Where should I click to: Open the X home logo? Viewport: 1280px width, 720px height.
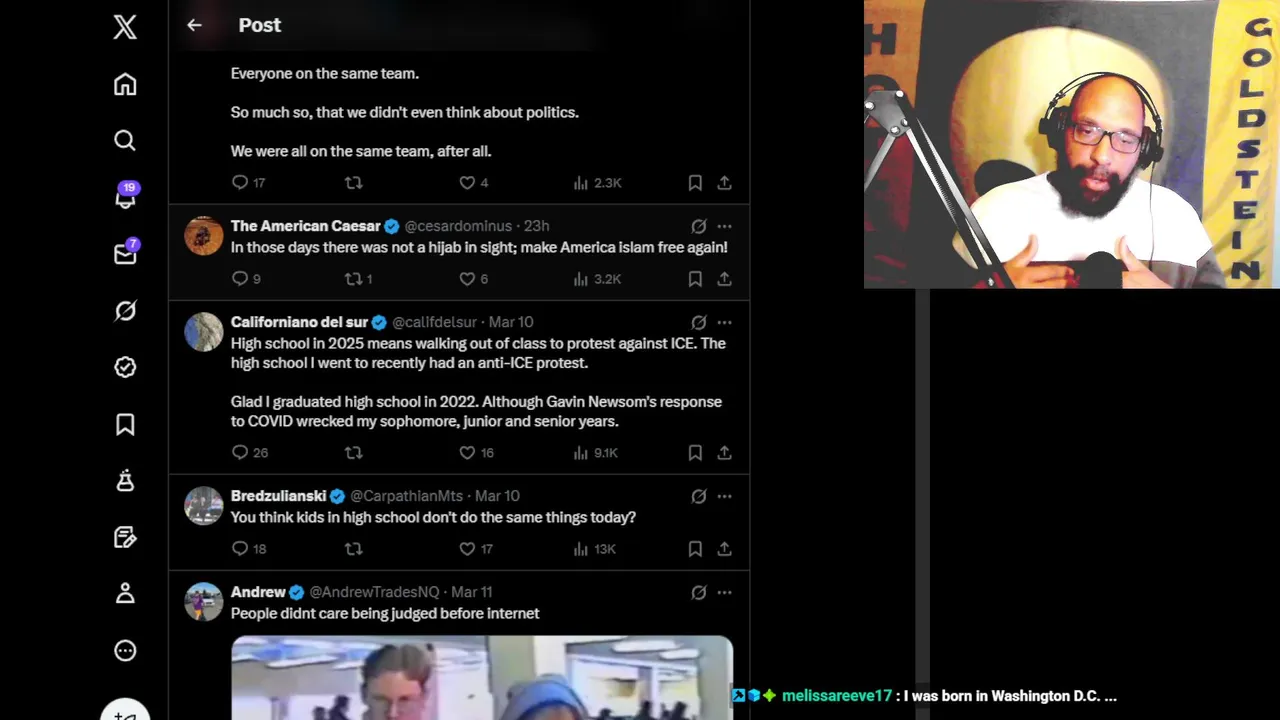(x=125, y=27)
